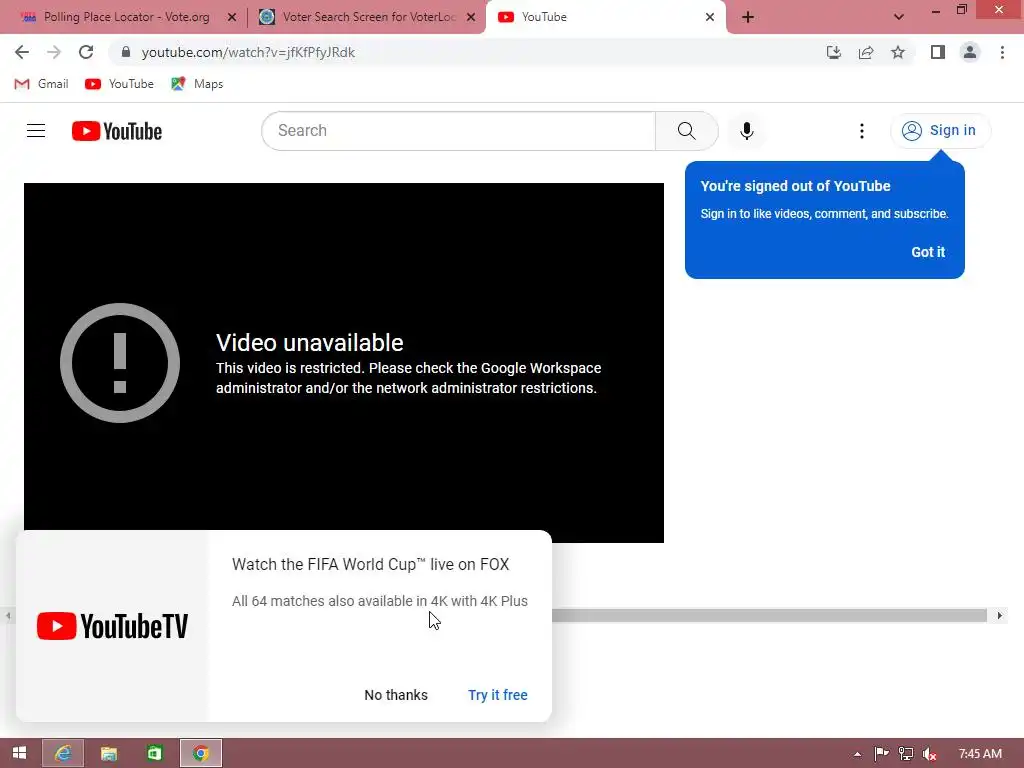Click the install app icon in address bar
Image resolution: width=1024 pixels, height=768 pixels.
pyautogui.click(x=834, y=52)
